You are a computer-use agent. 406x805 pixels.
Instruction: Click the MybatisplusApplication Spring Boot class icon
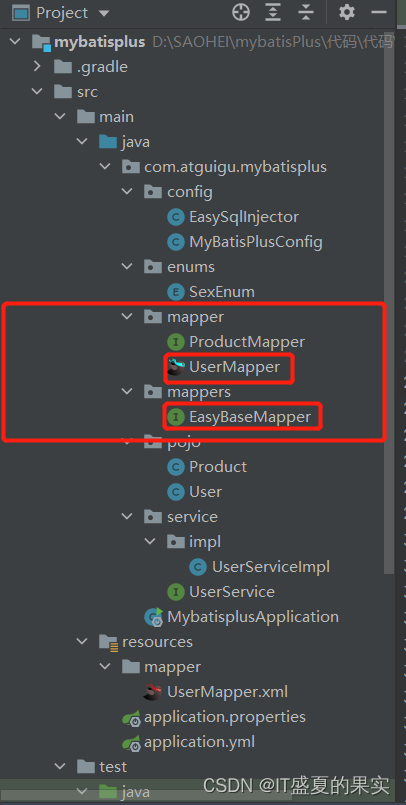point(153,616)
